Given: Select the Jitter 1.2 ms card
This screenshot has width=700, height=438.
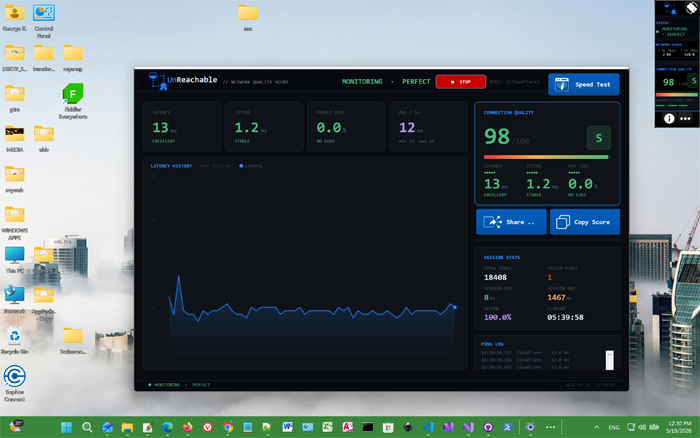Looking at the screenshot, I should [264, 127].
